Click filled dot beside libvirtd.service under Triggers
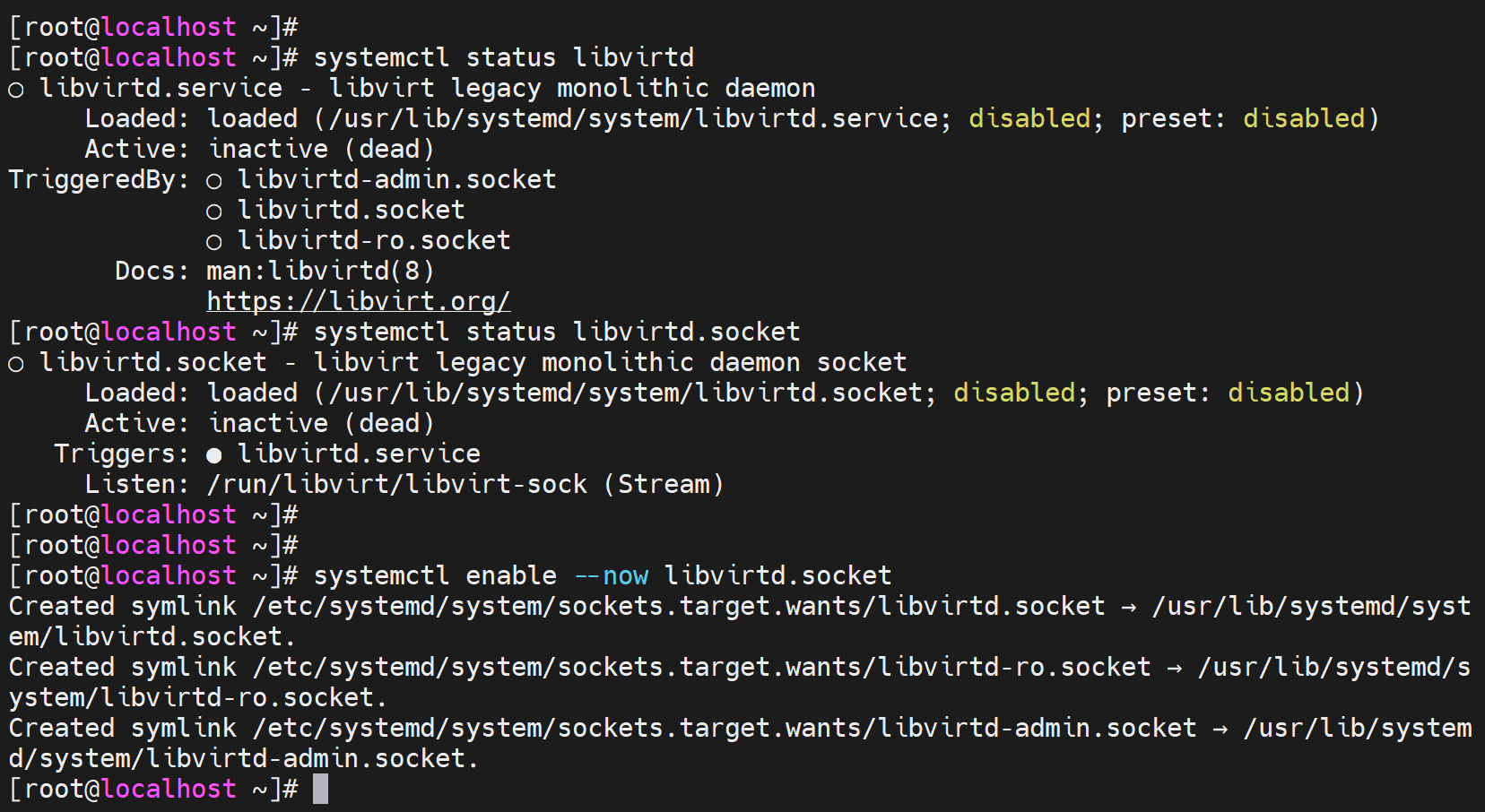 pyautogui.click(x=213, y=455)
